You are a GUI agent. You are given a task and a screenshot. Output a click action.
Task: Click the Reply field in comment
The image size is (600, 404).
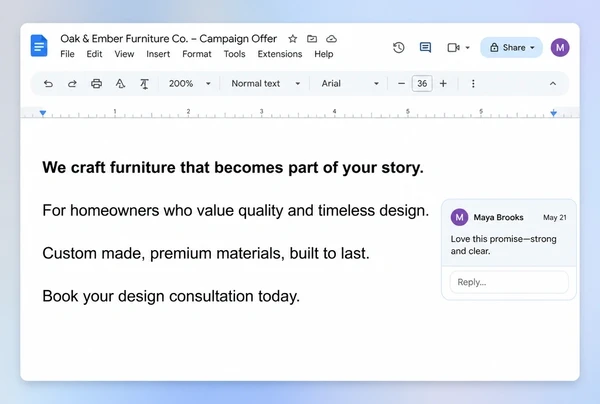[509, 282]
